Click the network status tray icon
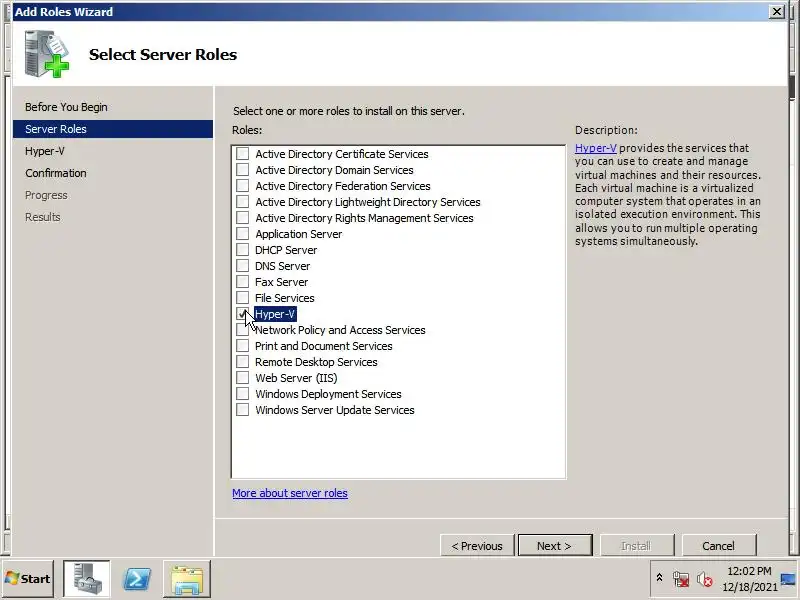Image resolution: width=800 pixels, height=600 pixels. [681, 579]
